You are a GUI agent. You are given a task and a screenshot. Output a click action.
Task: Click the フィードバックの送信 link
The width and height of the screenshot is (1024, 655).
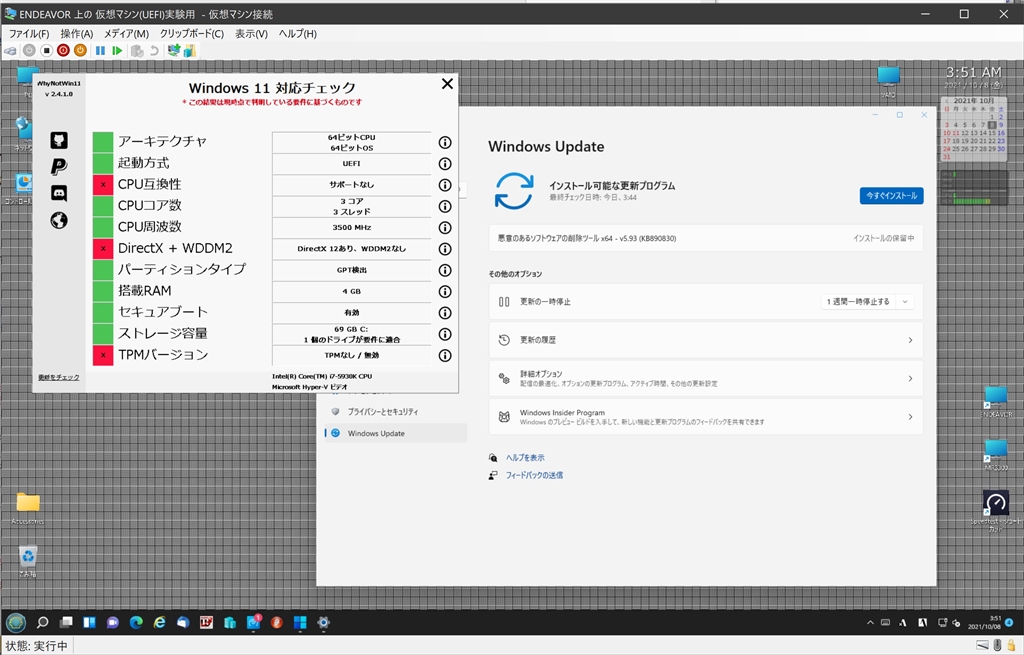click(534, 475)
